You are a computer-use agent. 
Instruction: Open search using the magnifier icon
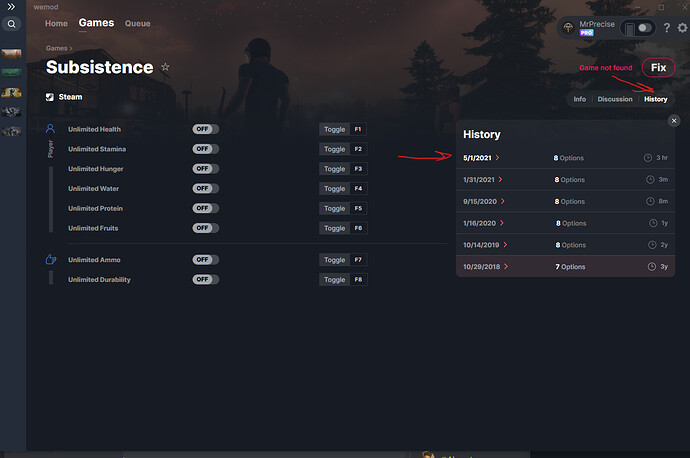12,23
